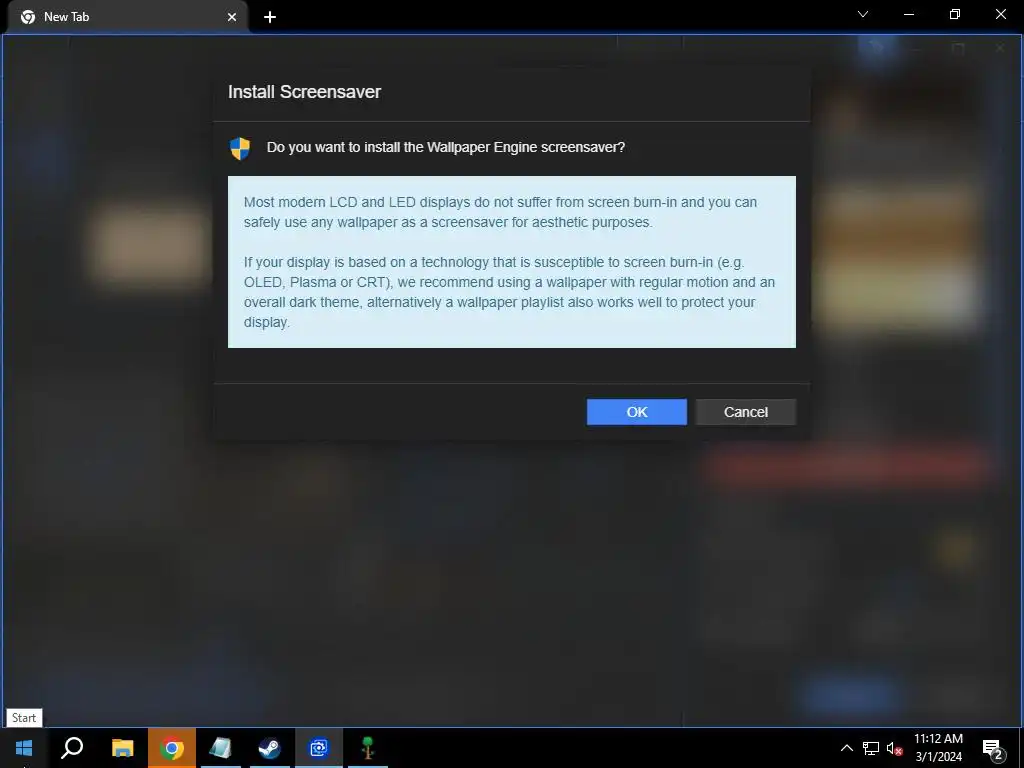Cancel the Install Screensaver dialog
This screenshot has width=1024, height=768.
pyautogui.click(x=746, y=412)
